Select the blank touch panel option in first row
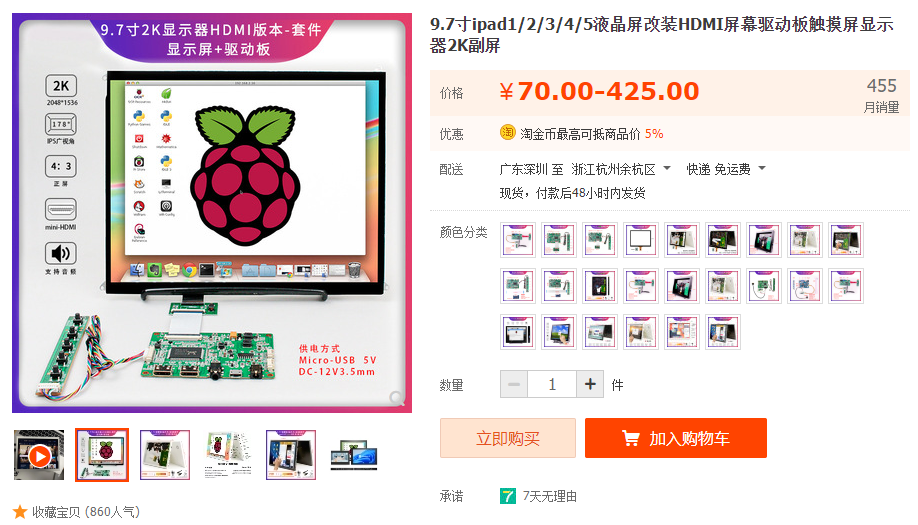 [x=640, y=240]
